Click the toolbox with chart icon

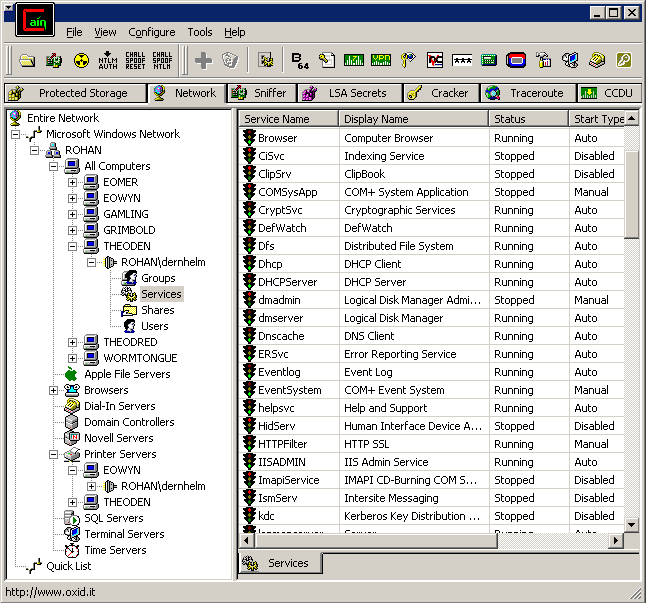[543, 61]
